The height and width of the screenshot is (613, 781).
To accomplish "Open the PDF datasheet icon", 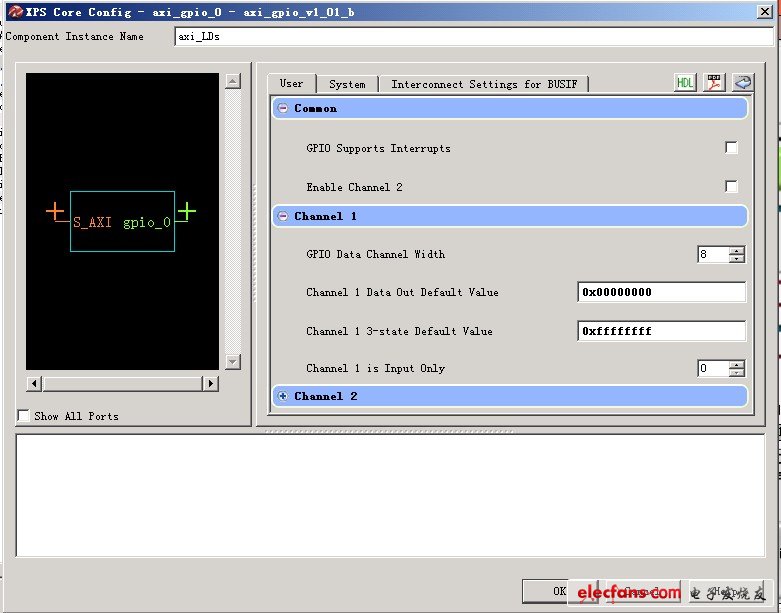I will 714,83.
